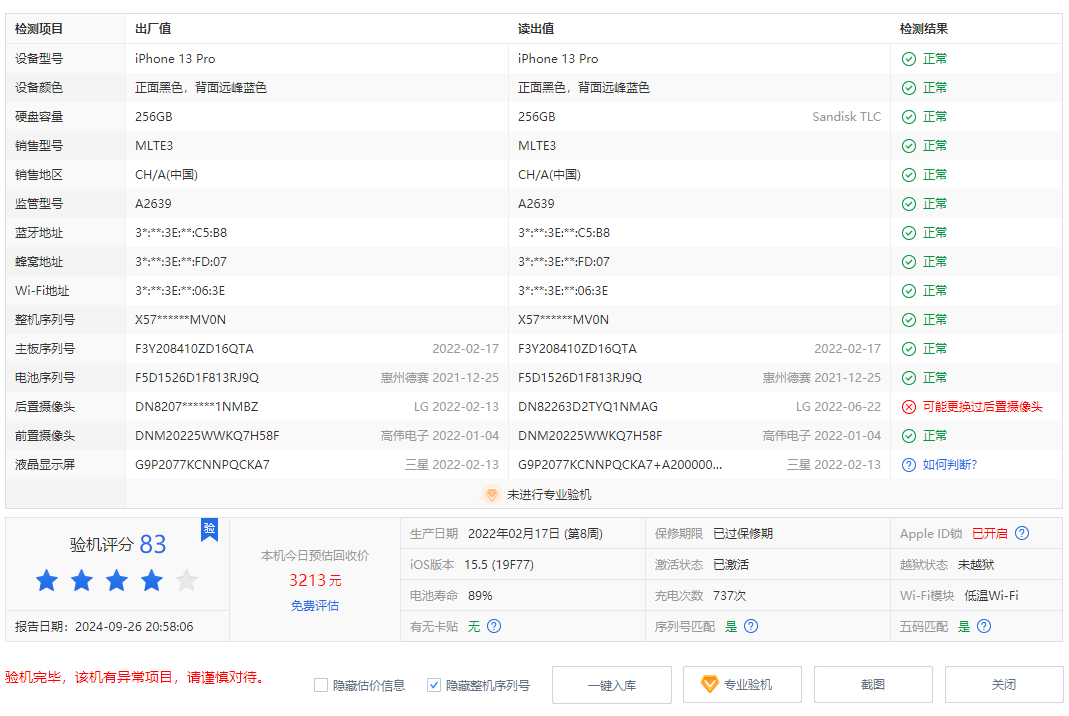The image size is (1069, 716).
Task: Click the 未越狱 jailbreak status
Action: tap(976, 565)
